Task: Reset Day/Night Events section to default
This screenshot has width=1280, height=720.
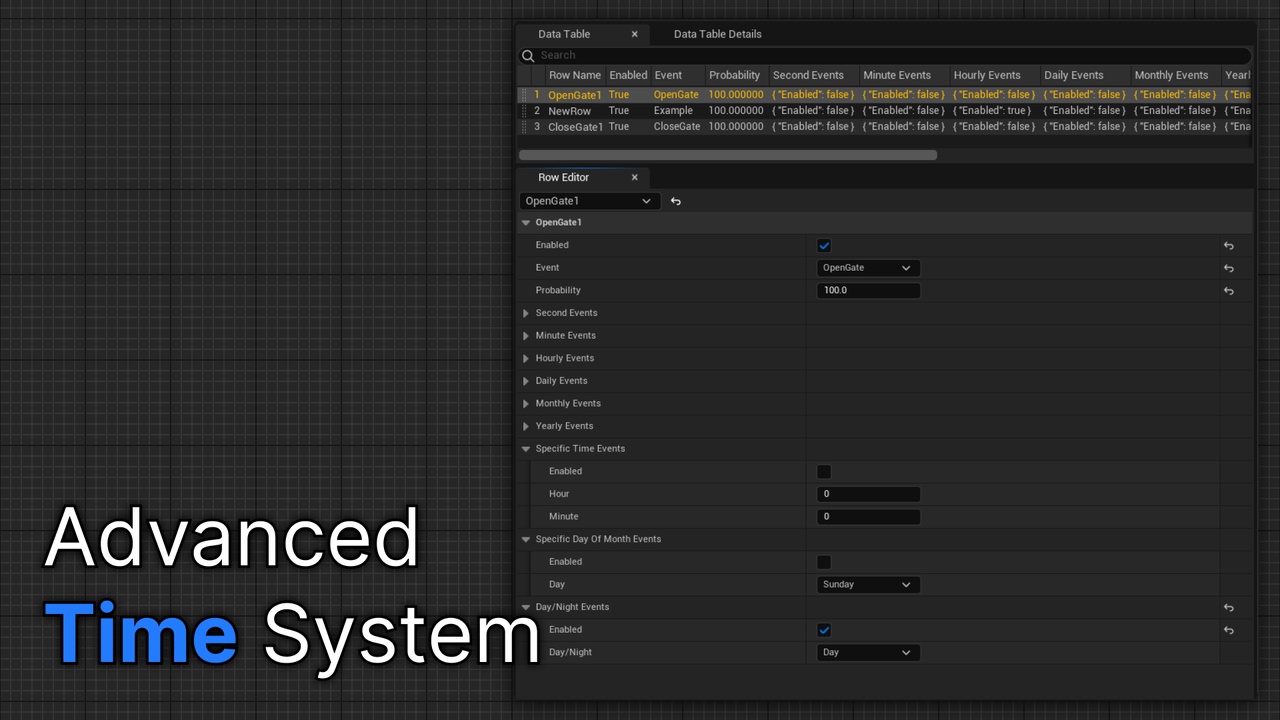Action: point(1229,608)
